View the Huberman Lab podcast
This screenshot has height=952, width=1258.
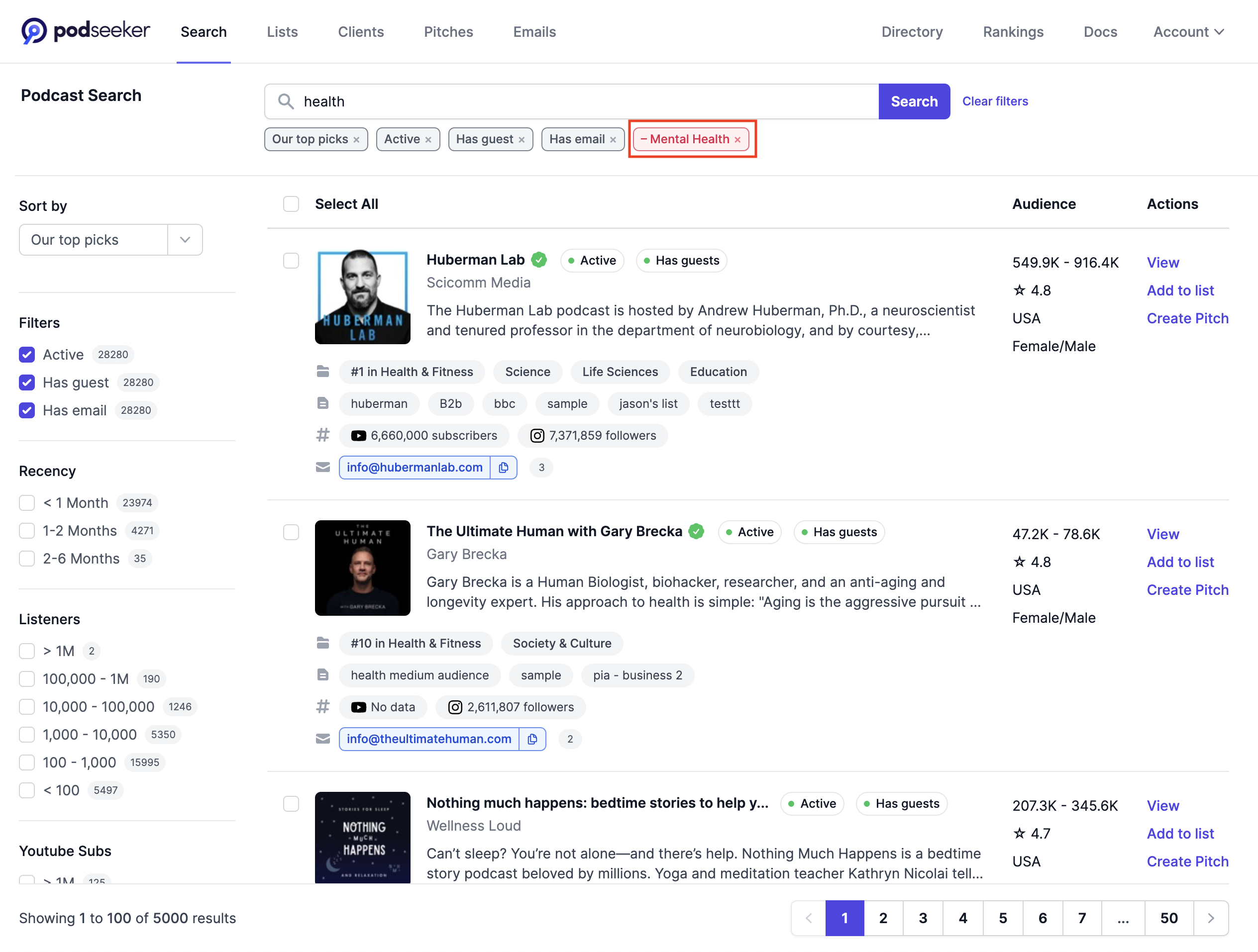tap(1163, 263)
